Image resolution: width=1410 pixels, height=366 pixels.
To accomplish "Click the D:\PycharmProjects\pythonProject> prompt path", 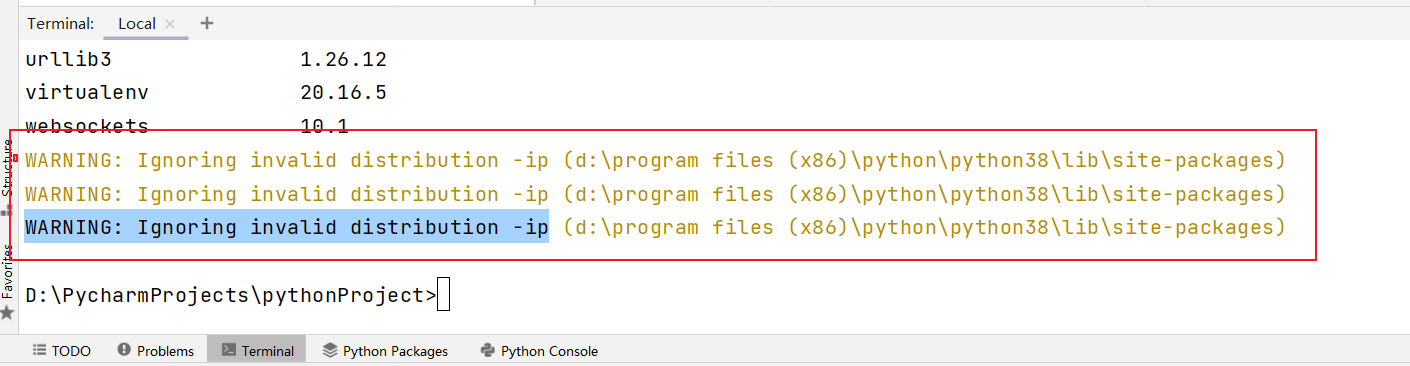I will 231,295.
